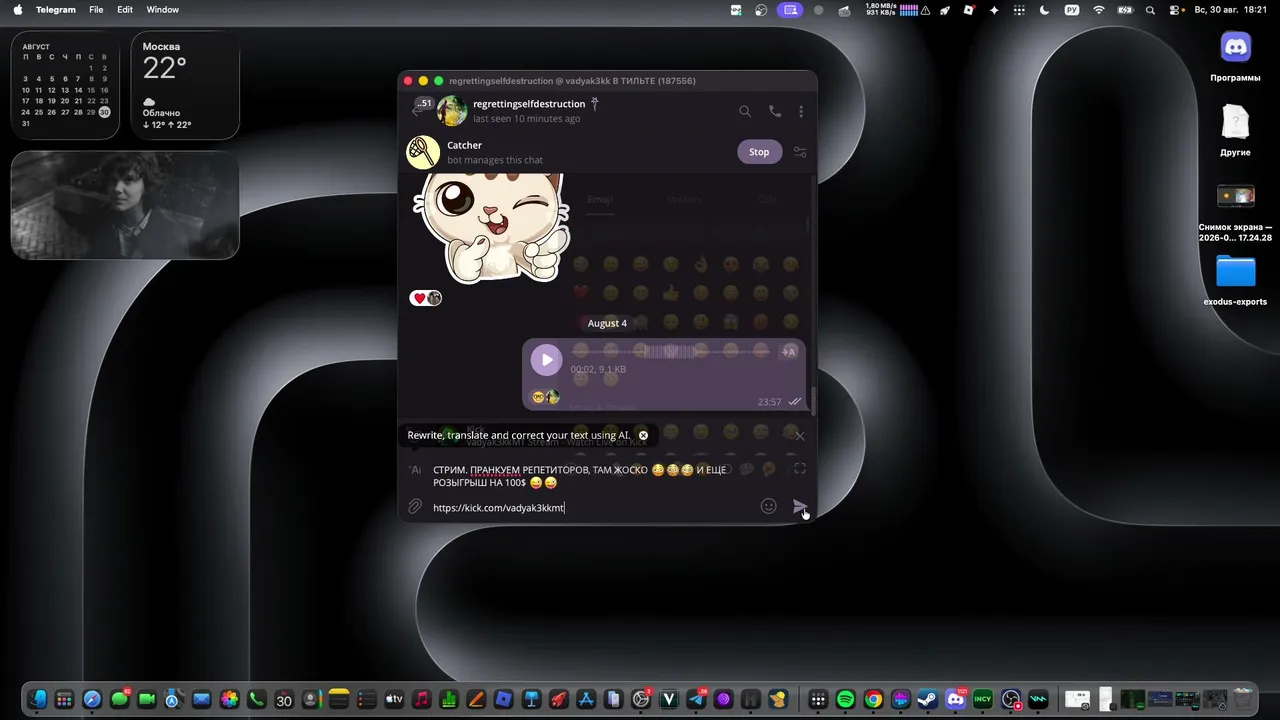The image size is (1280, 720).
Task: Open the Telegram menu in menu bar
Action: [x=56, y=10]
